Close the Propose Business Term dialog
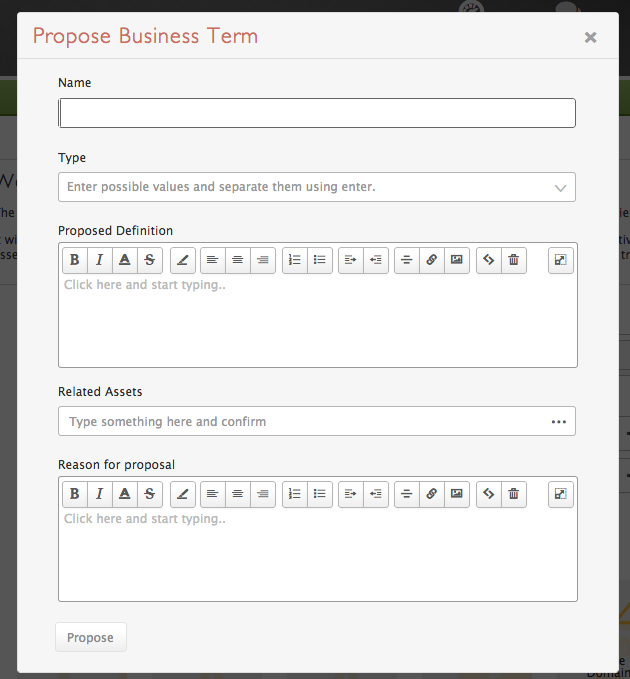The height and width of the screenshot is (679, 630). coord(590,37)
